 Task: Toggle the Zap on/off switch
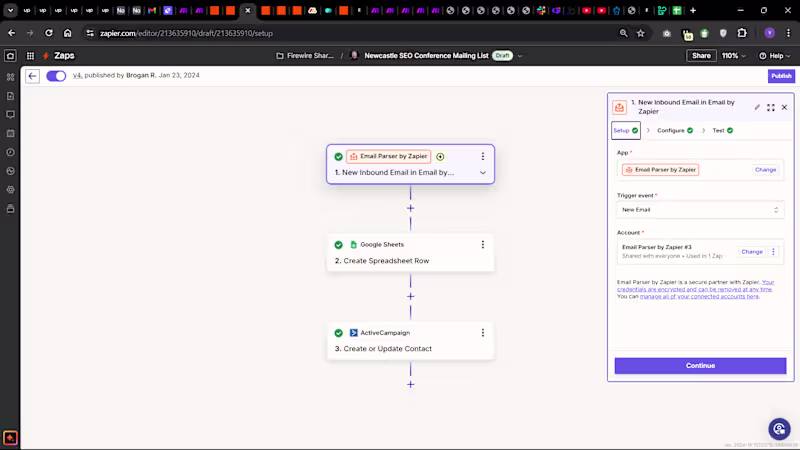tap(56, 76)
